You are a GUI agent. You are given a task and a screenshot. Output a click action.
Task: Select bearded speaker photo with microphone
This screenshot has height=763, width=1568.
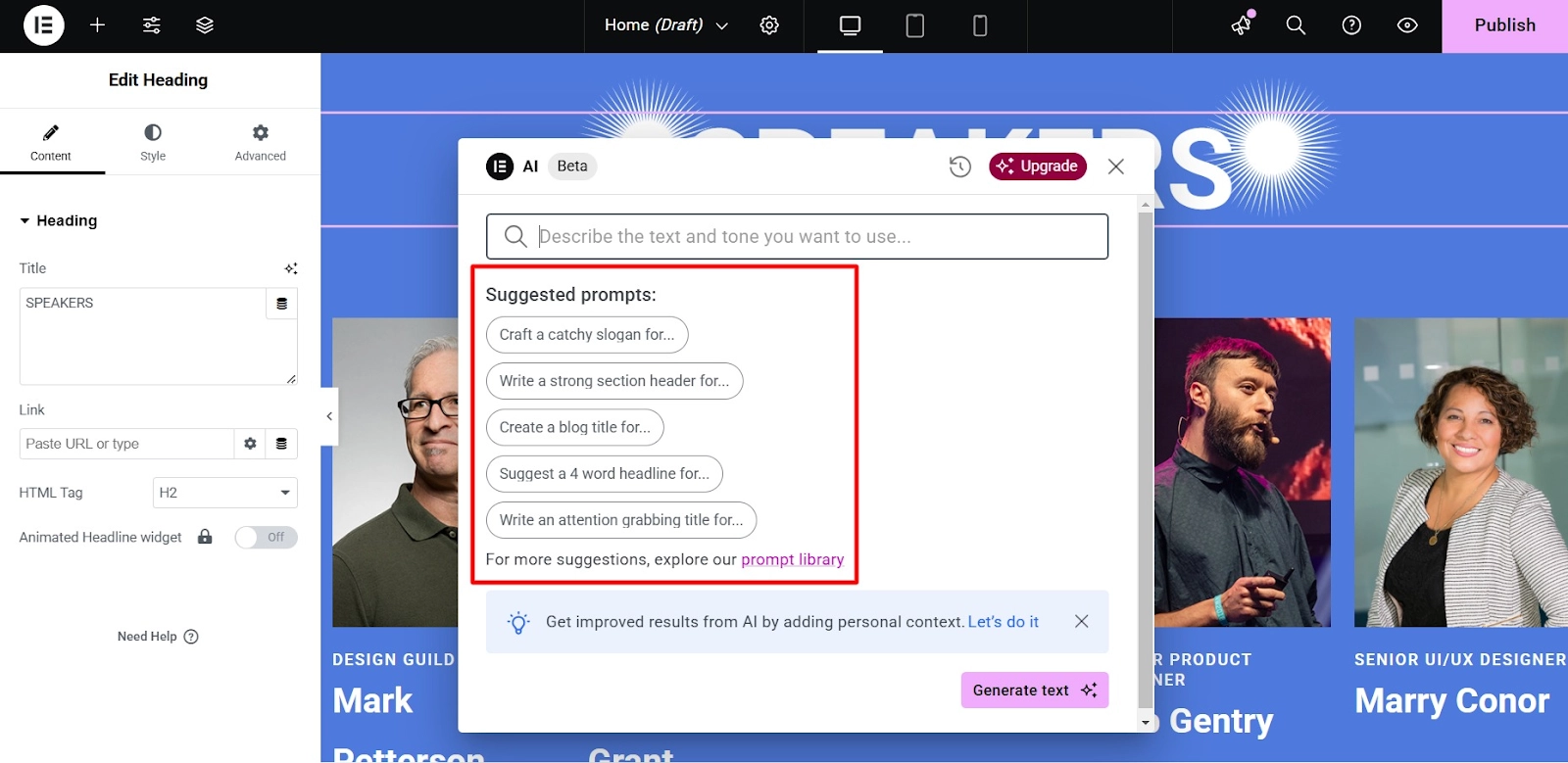click(1242, 472)
